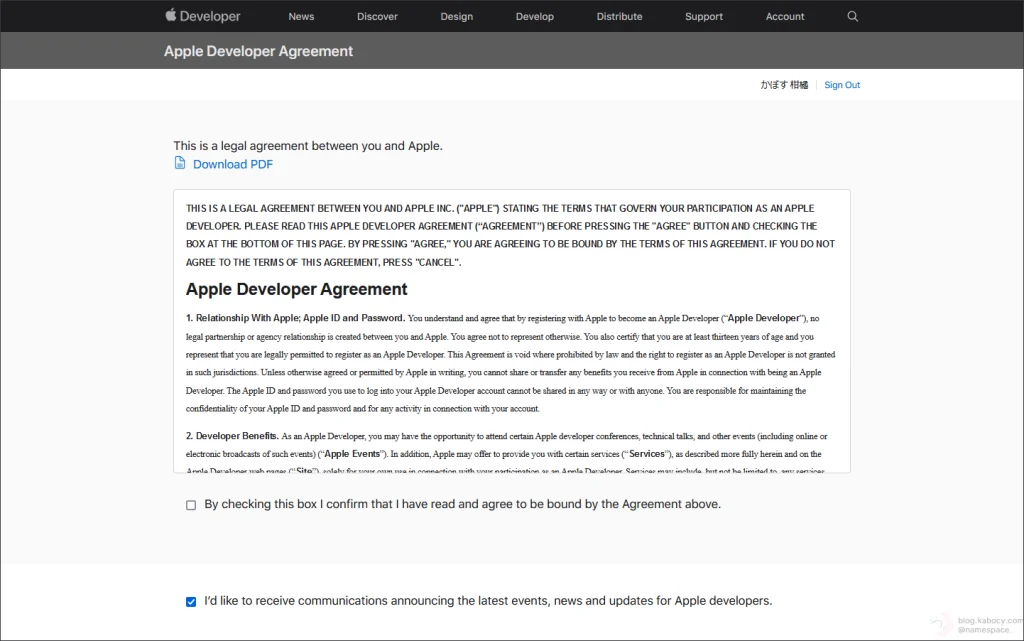Go to the Account page

pyautogui.click(x=785, y=16)
